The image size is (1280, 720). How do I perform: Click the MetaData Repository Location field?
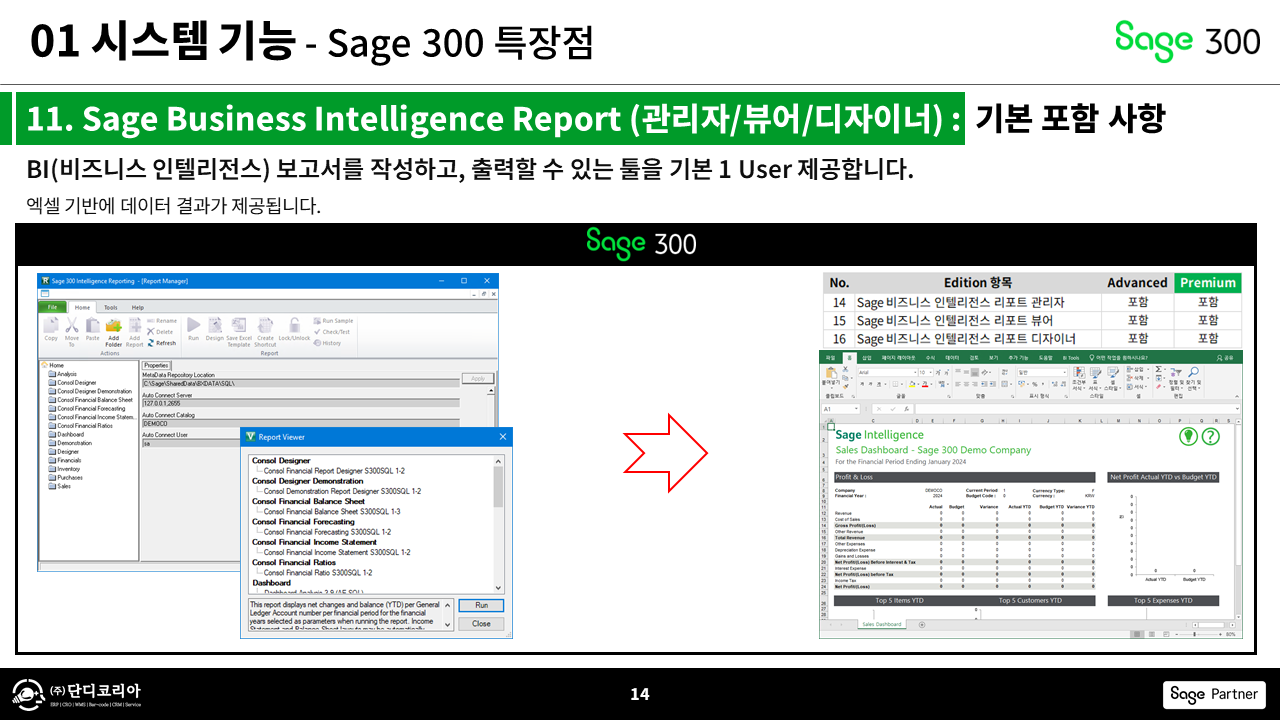point(299,384)
